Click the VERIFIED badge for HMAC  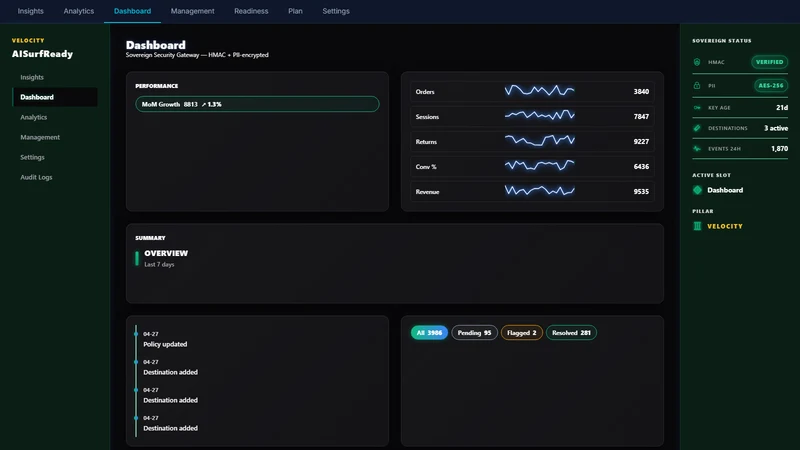(x=769, y=62)
